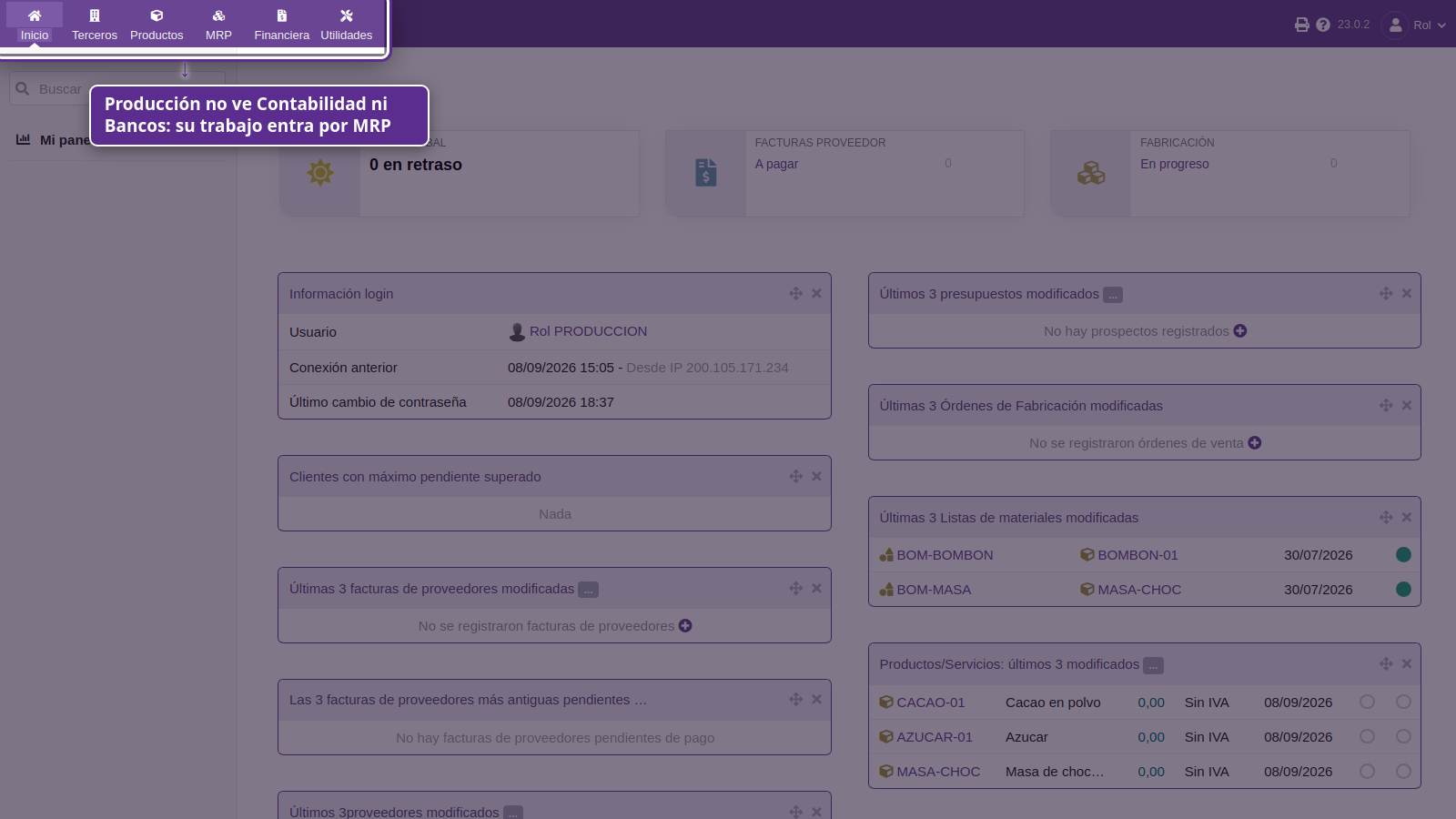This screenshot has width=1456, height=819.
Task: Open the BOM-BOMBON bill of materials
Action: pos(936,555)
